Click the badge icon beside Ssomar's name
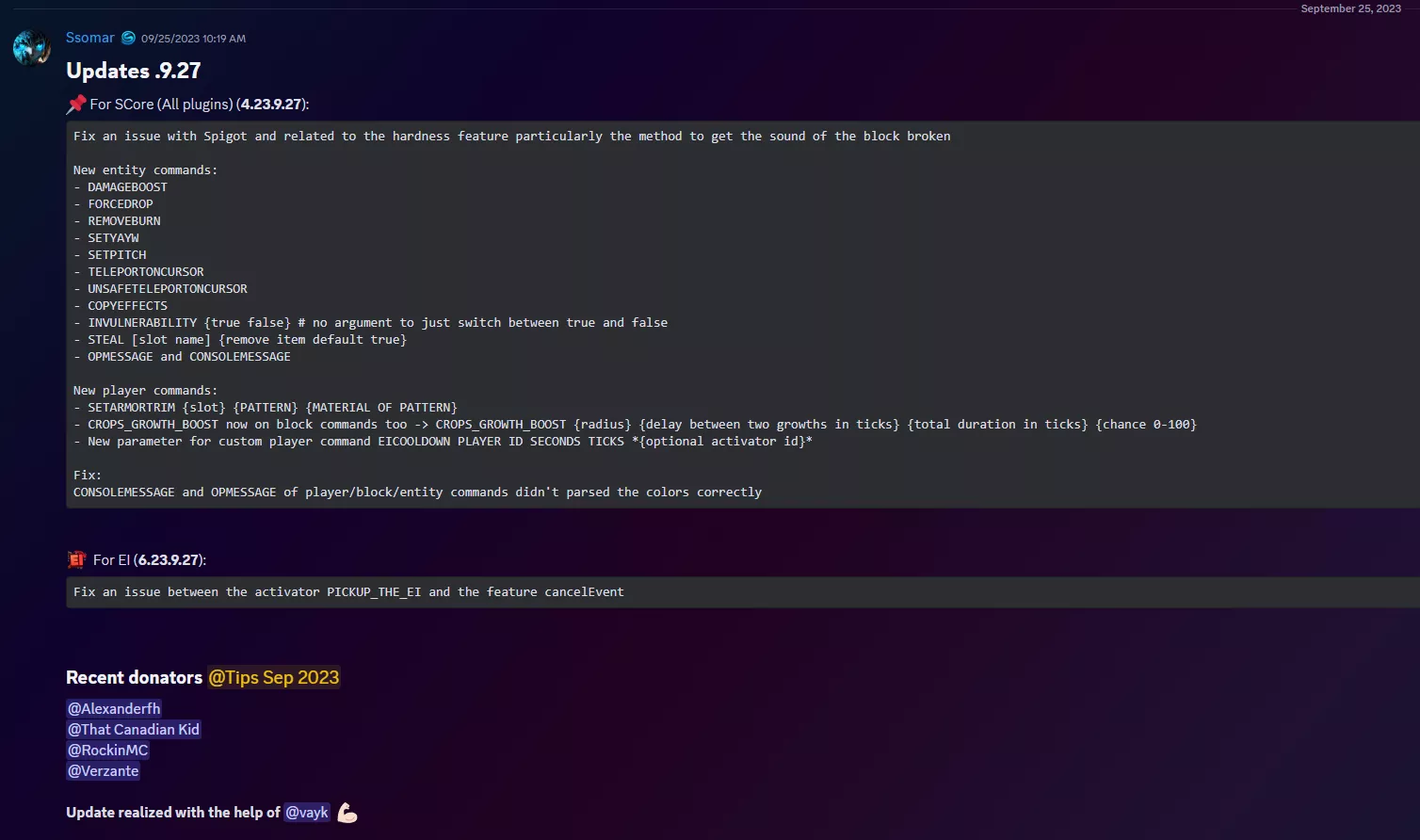 click(128, 38)
